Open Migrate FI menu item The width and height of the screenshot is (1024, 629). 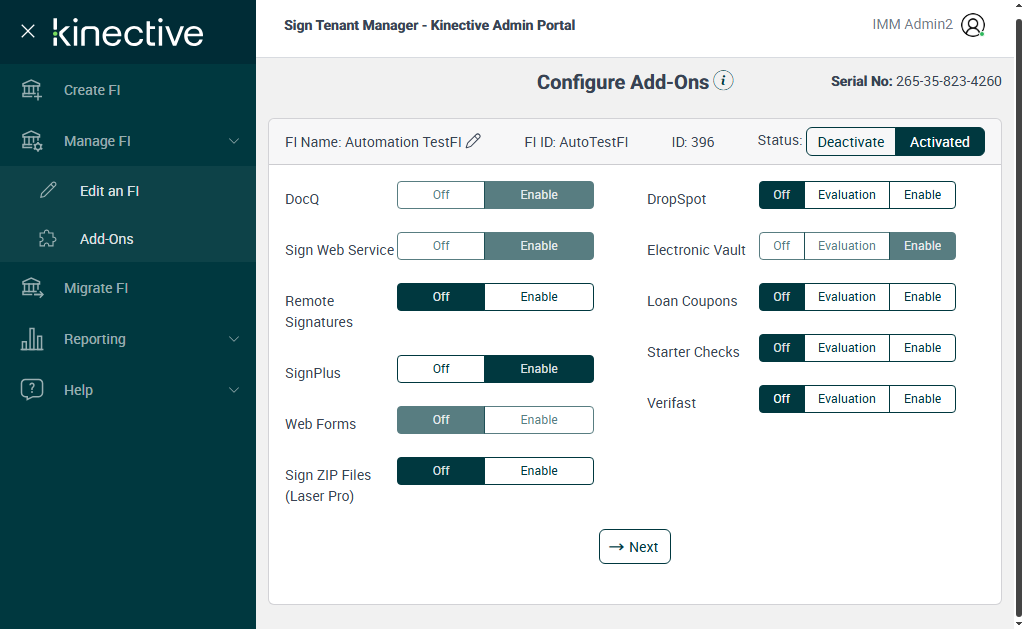pyautogui.click(x=128, y=288)
